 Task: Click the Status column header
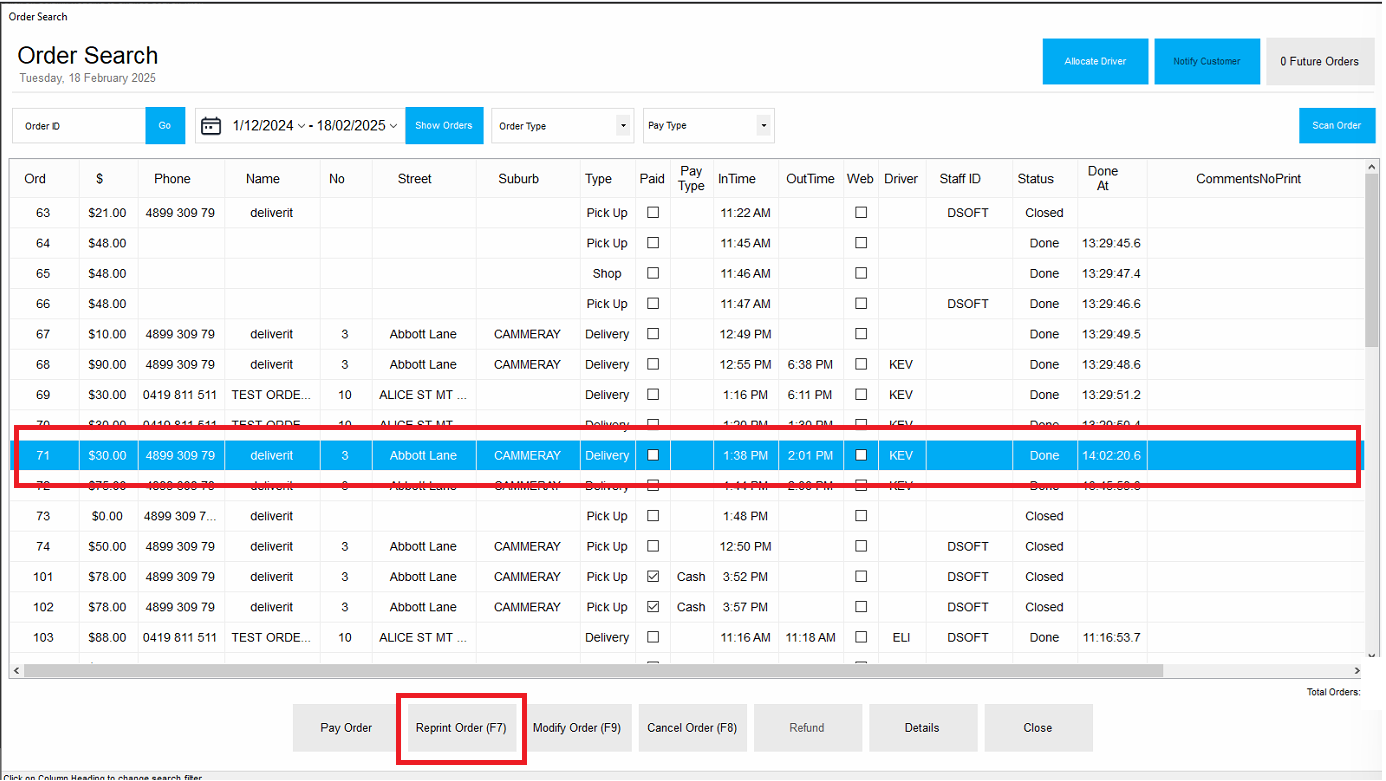(1036, 179)
